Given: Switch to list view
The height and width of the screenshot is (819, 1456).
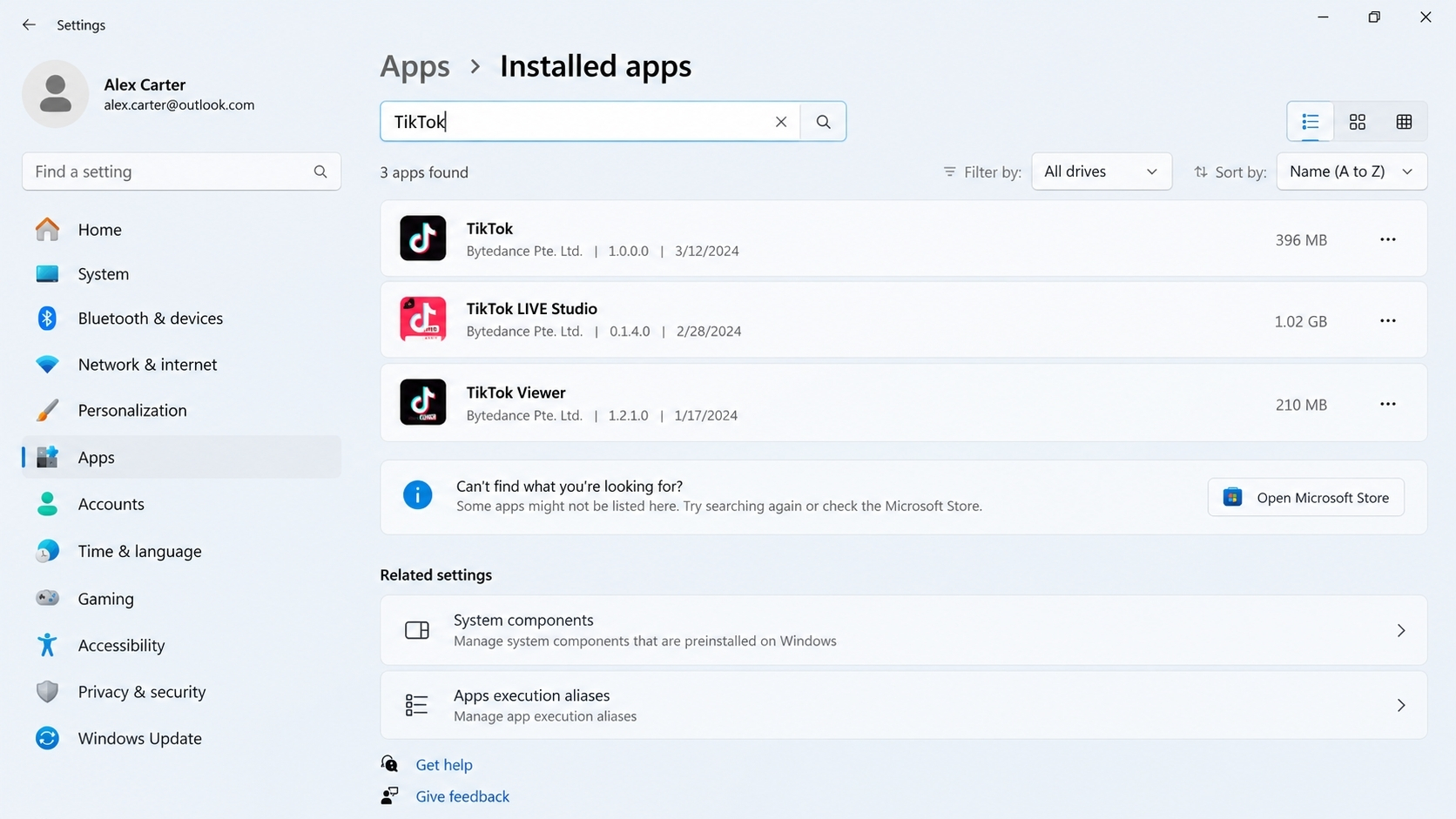Looking at the screenshot, I should click(x=1311, y=122).
